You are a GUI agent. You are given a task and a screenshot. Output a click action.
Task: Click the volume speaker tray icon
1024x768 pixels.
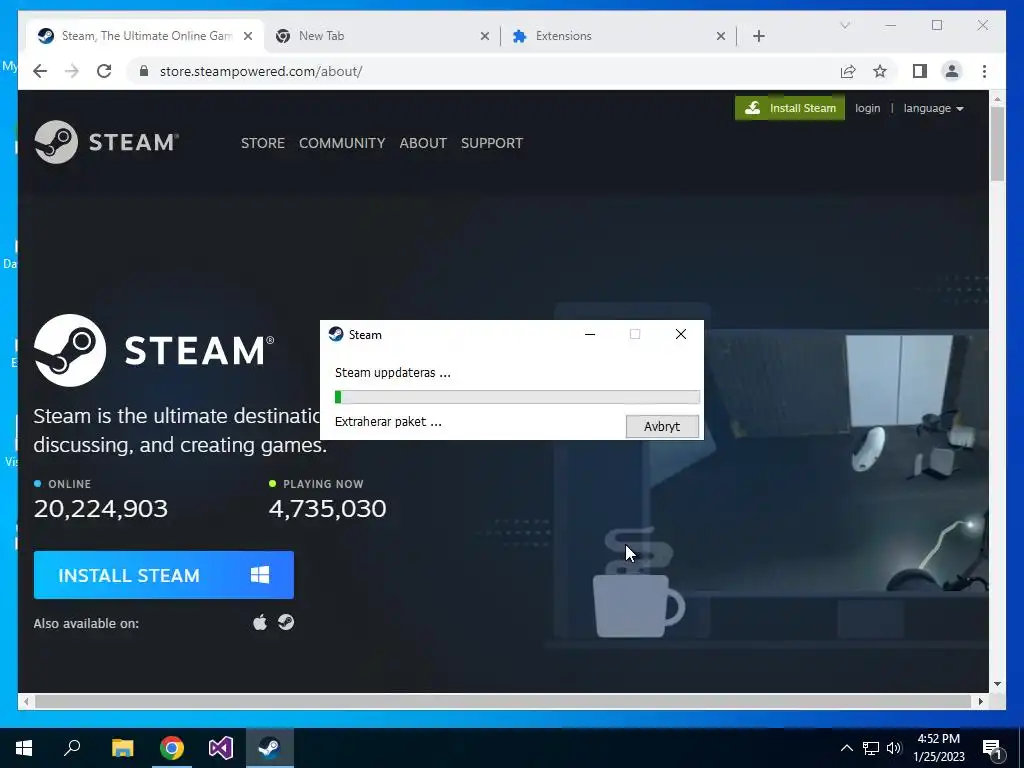point(894,748)
